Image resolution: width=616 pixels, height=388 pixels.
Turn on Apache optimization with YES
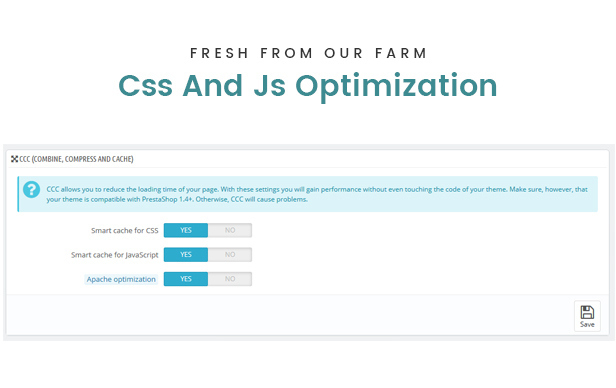click(x=186, y=279)
